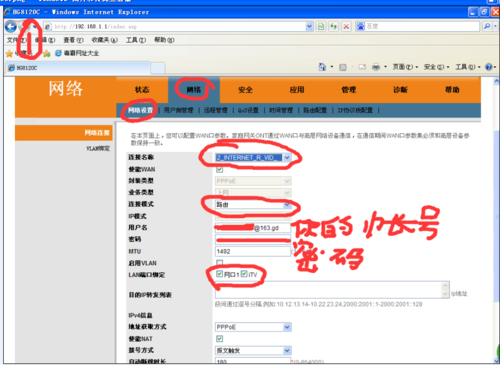The width and height of the screenshot is (500, 365).
Task: Click the URL address field 192.168.1.1
Action: (179, 26)
